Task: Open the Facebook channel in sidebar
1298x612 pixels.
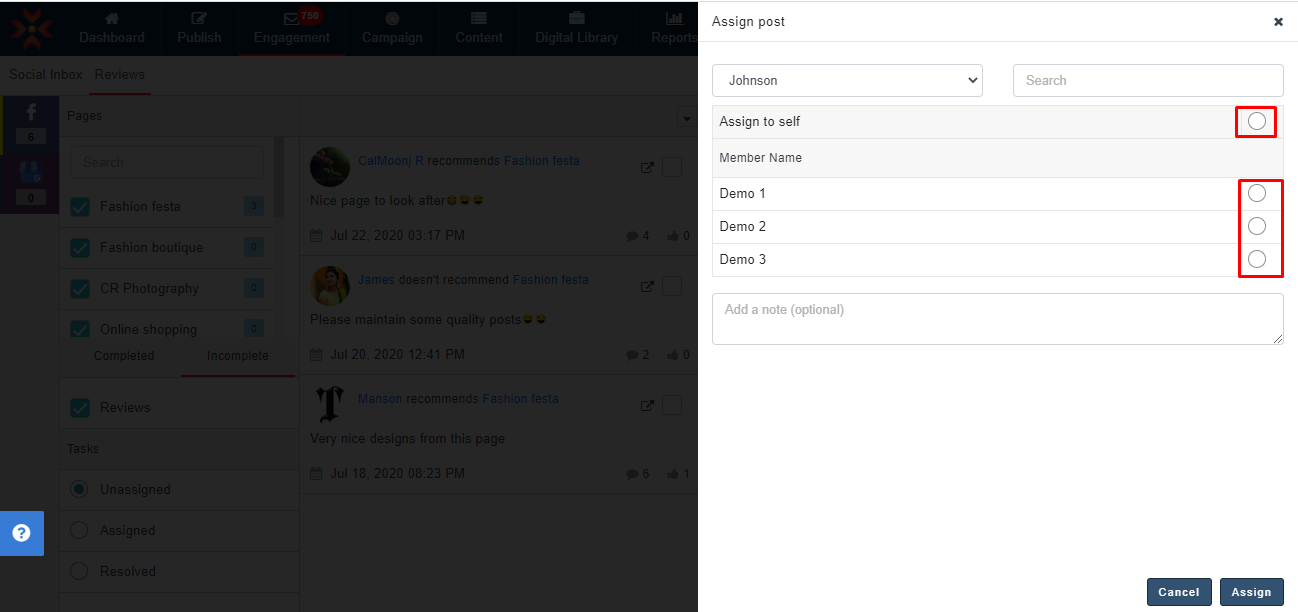Action: [x=30, y=113]
